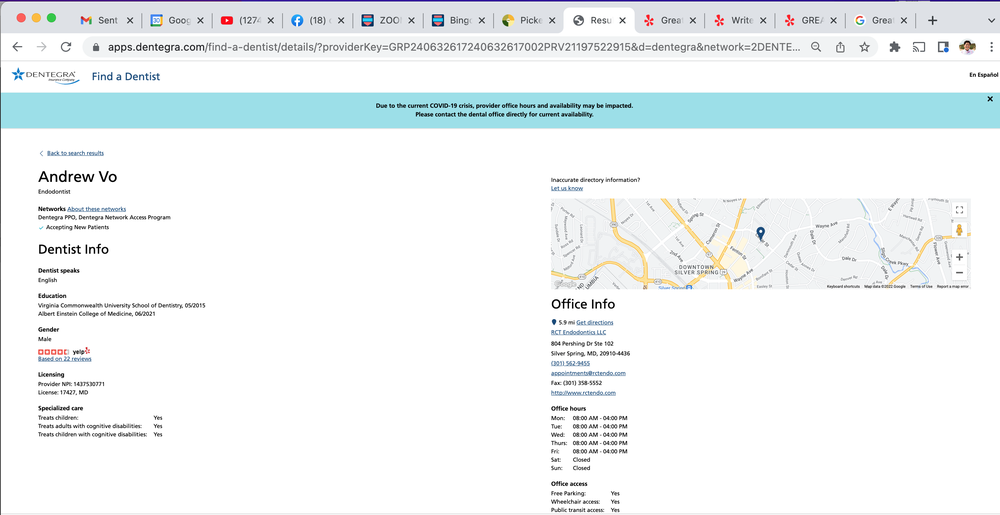Open the Extensions puzzle icon
The width and height of the screenshot is (1000, 515).
(x=895, y=47)
